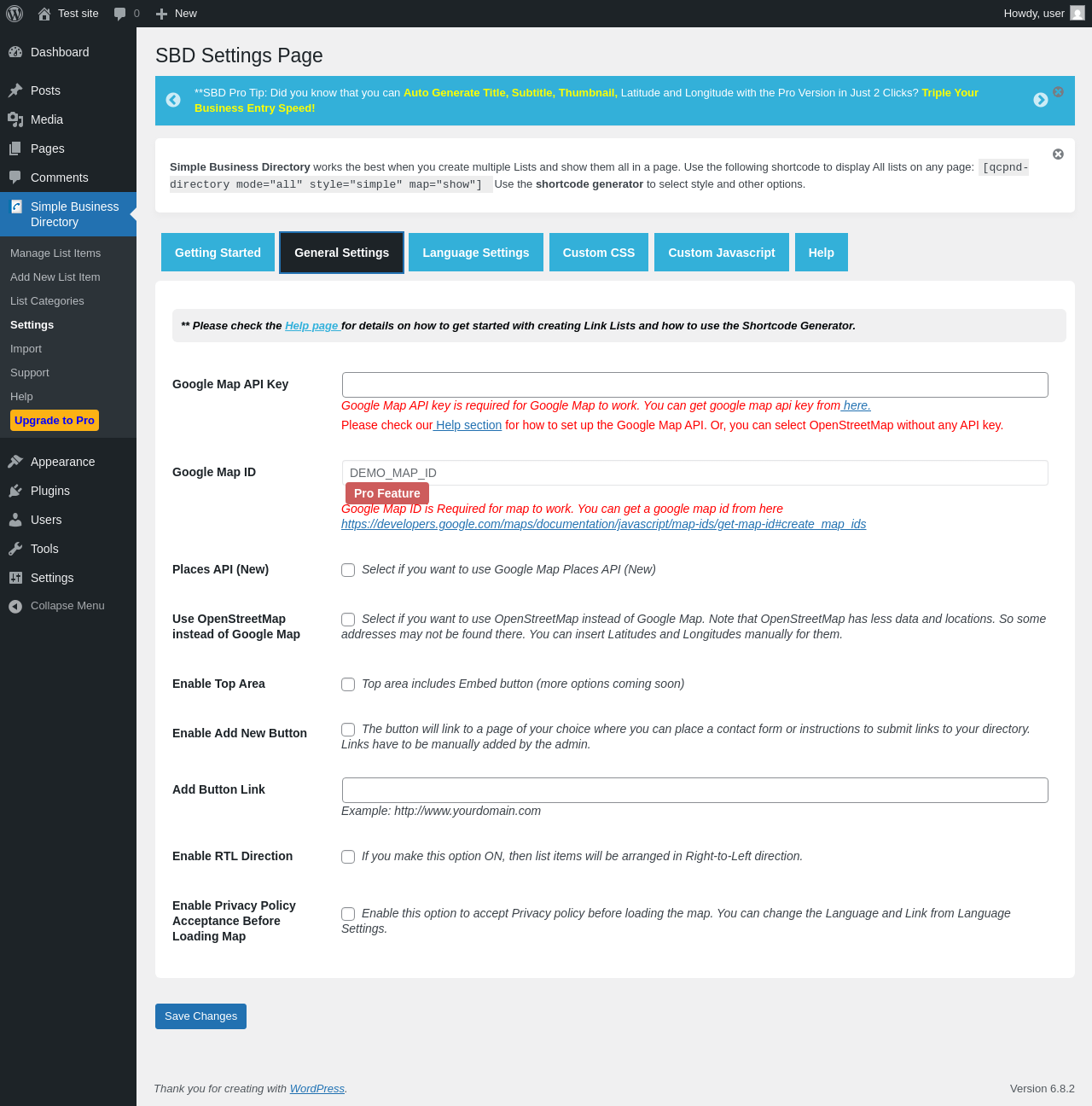Click the Google Map API Key field
This screenshot has width=1092, height=1106.
(x=695, y=385)
